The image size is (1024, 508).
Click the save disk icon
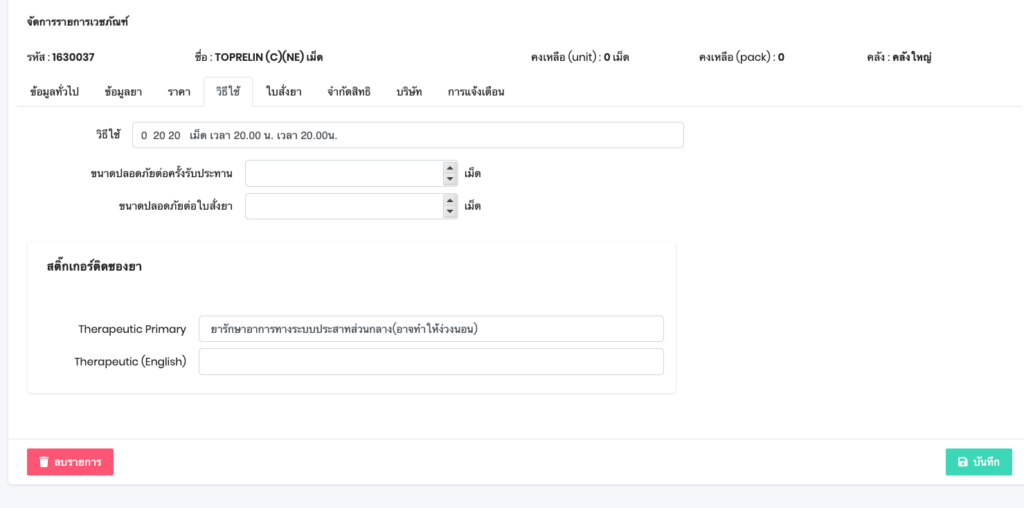tap(962, 462)
